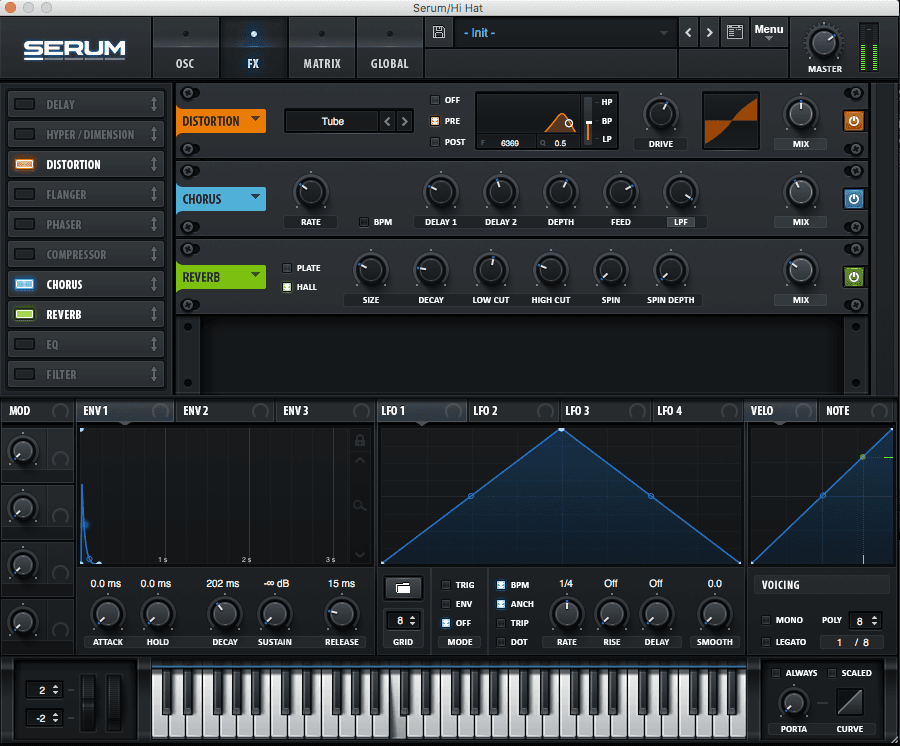The height and width of the screenshot is (746, 900).
Task: Enable LFO TRIG mode checkbox
Action: coord(445,585)
